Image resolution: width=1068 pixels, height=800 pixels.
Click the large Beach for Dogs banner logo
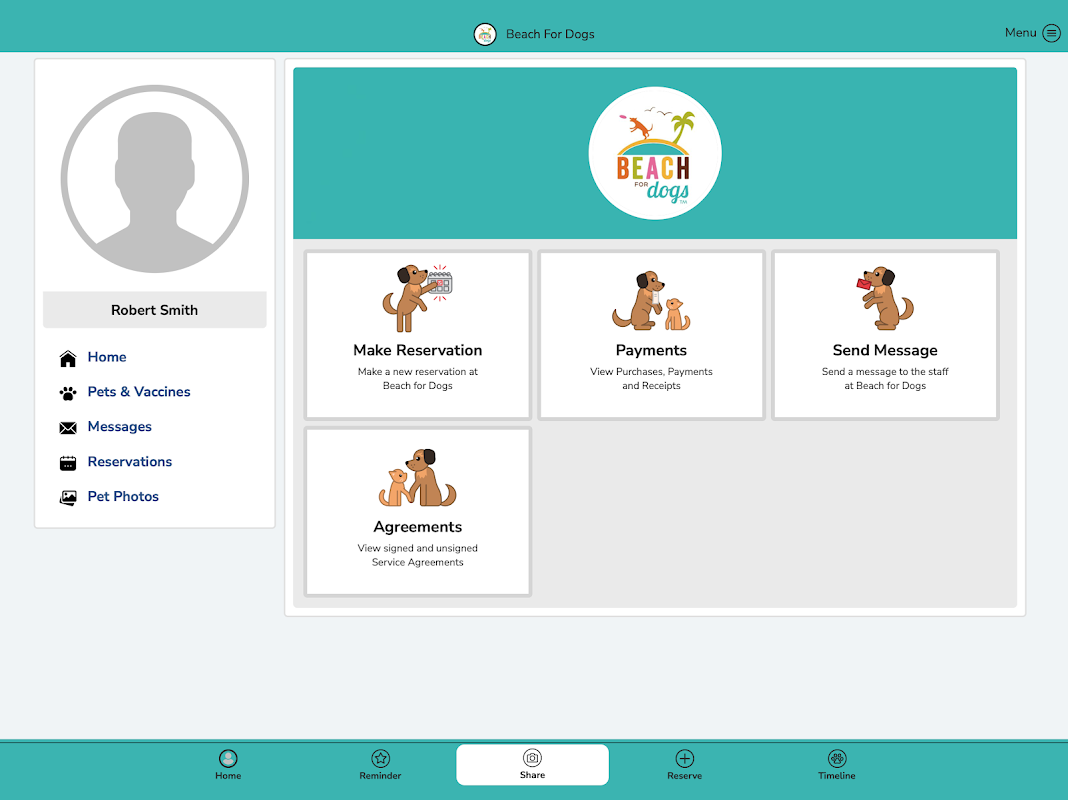[x=655, y=153]
